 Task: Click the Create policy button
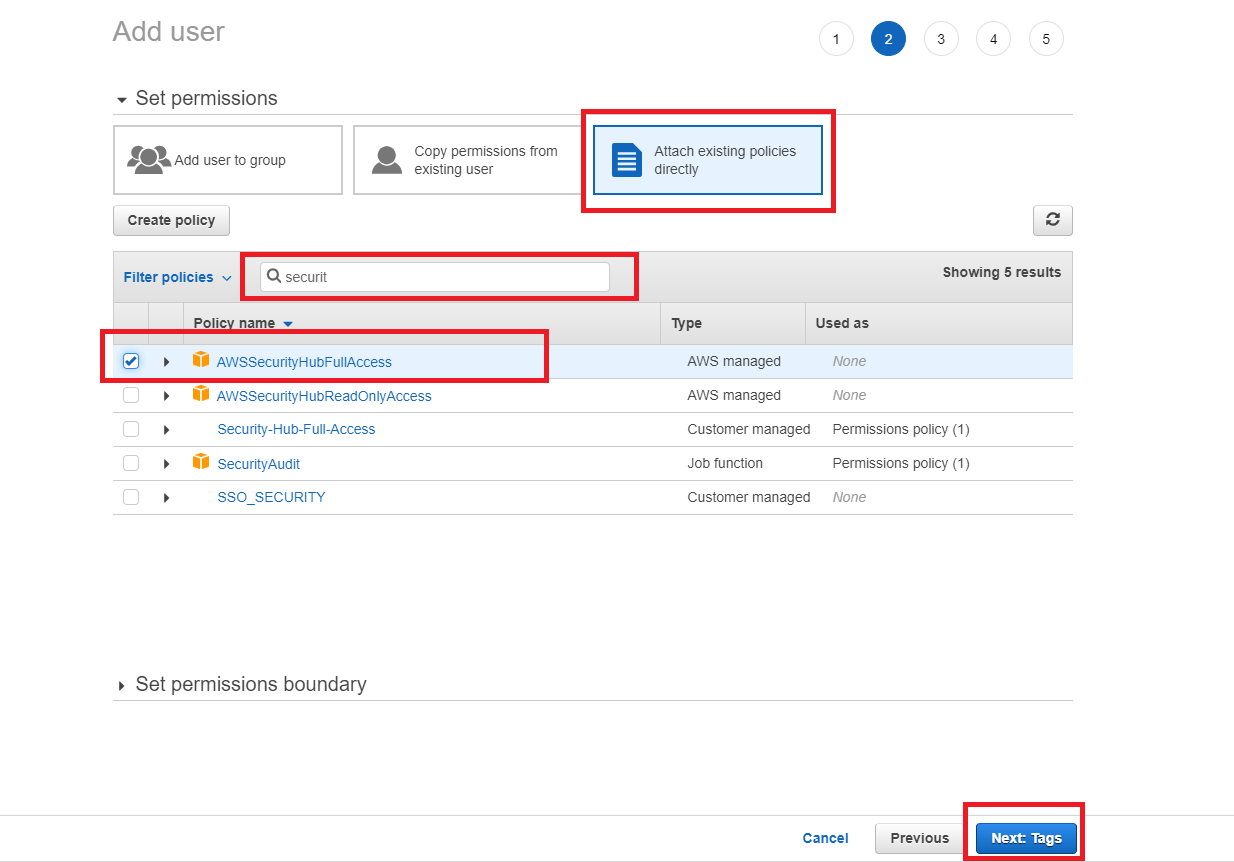pyautogui.click(x=171, y=220)
